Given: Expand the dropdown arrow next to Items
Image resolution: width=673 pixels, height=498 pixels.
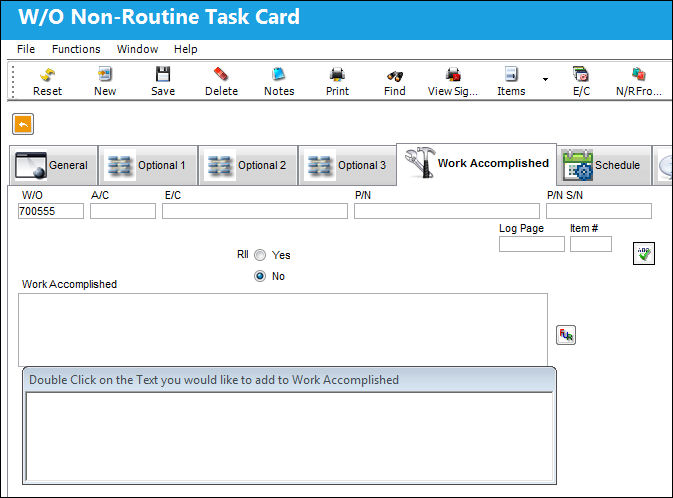Looking at the screenshot, I should click(x=545, y=79).
